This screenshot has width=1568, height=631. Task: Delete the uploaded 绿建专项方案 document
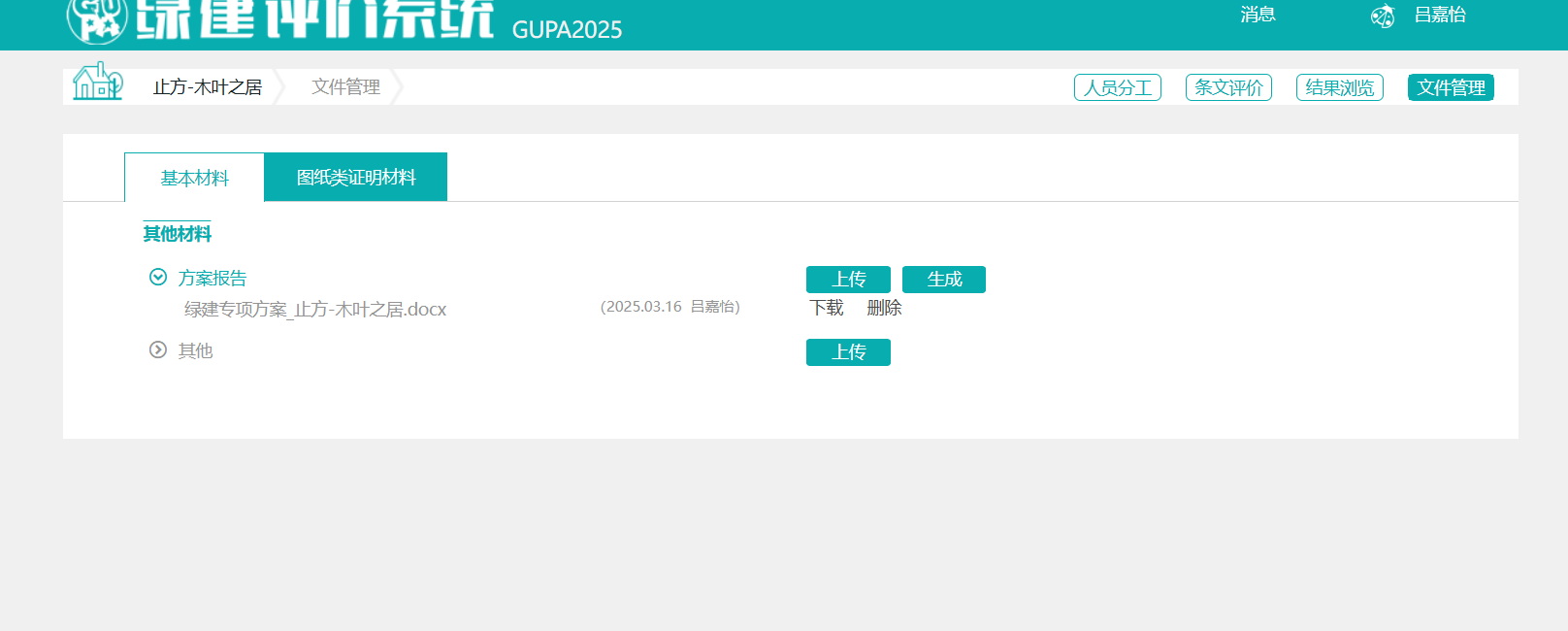884,308
